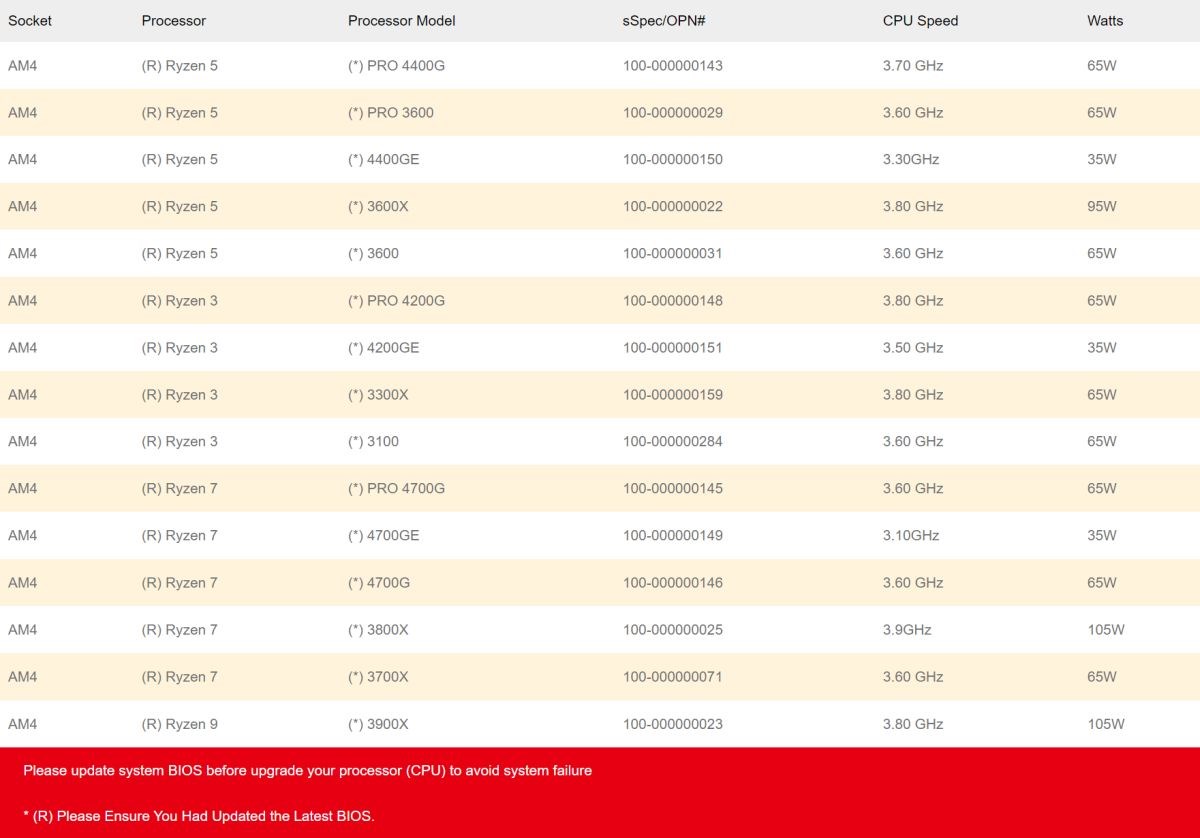Select the (*) 4400GE model cell
This screenshot has width=1200, height=838.
[x=384, y=160]
